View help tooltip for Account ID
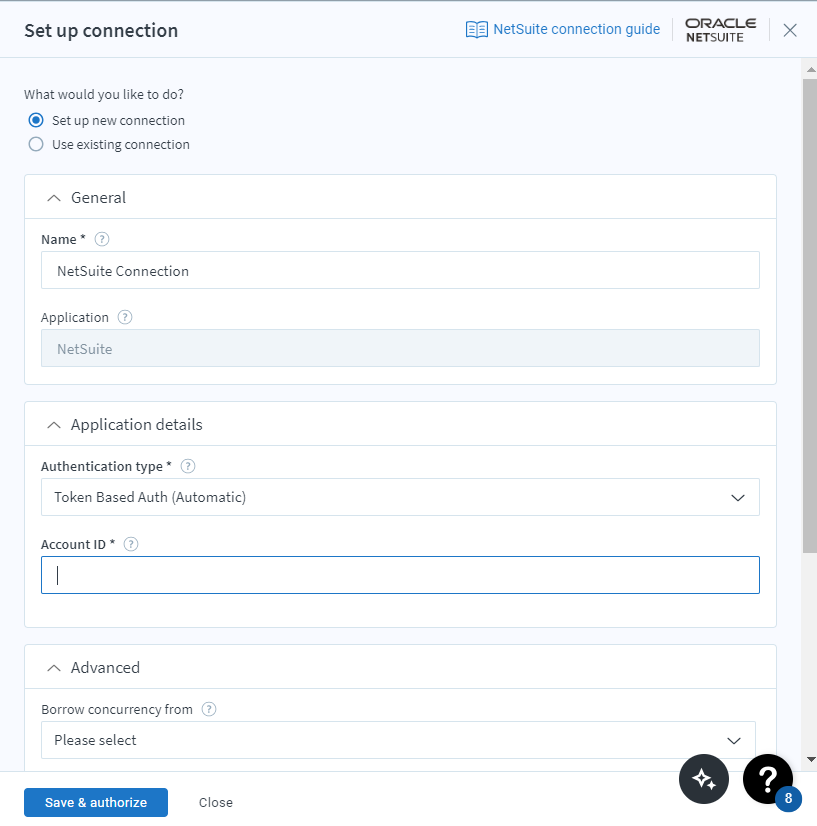The height and width of the screenshot is (826, 817). point(130,544)
